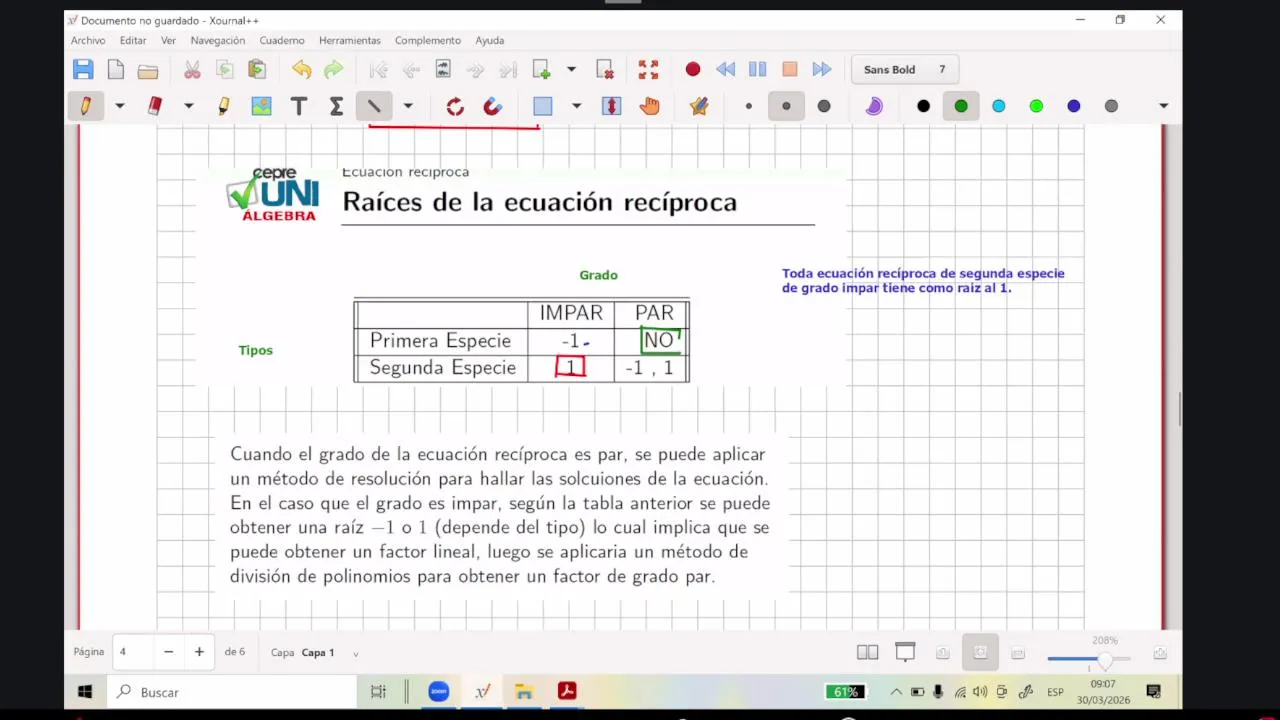
Task: Pick the light blue color swatch
Action: 999,106
